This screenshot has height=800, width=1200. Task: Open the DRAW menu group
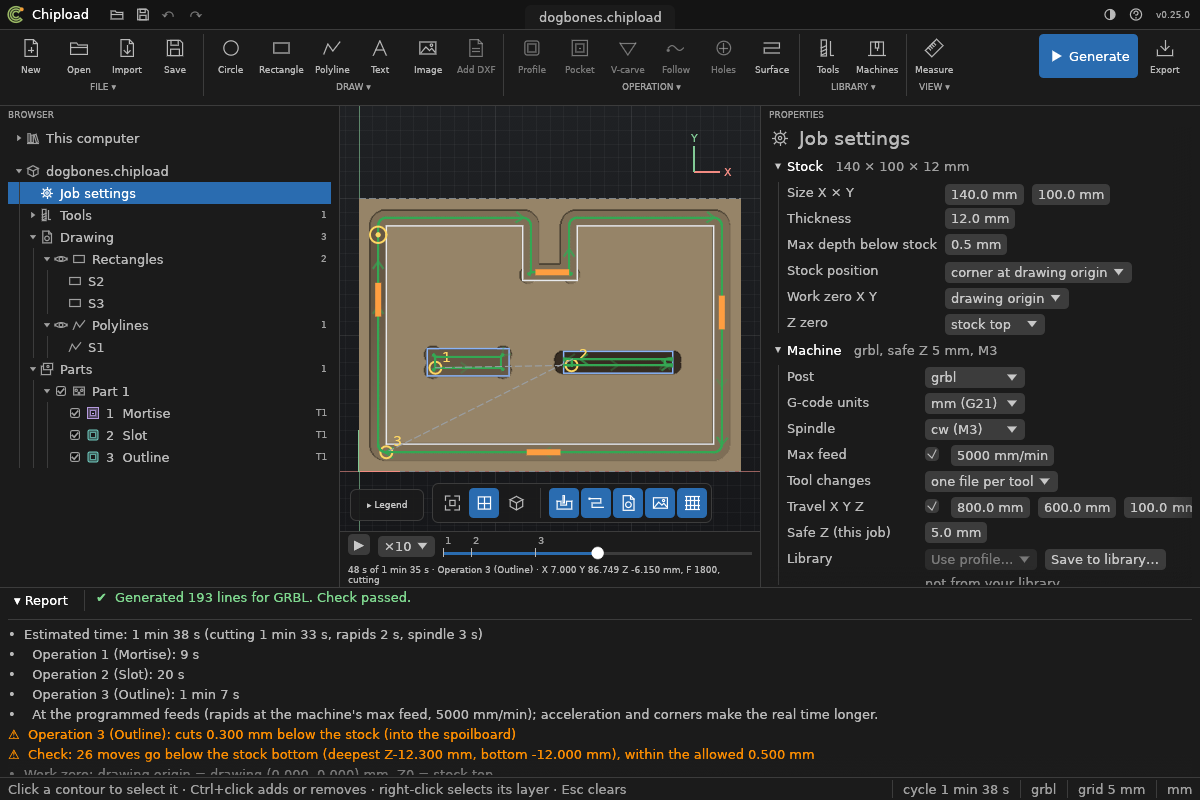[x=354, y=87]
